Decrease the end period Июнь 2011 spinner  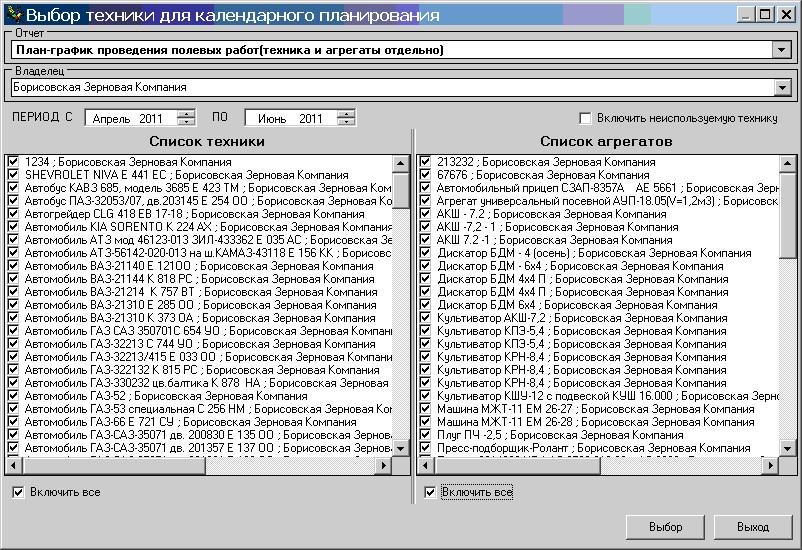pyautogui.click(x=346, y=122)
